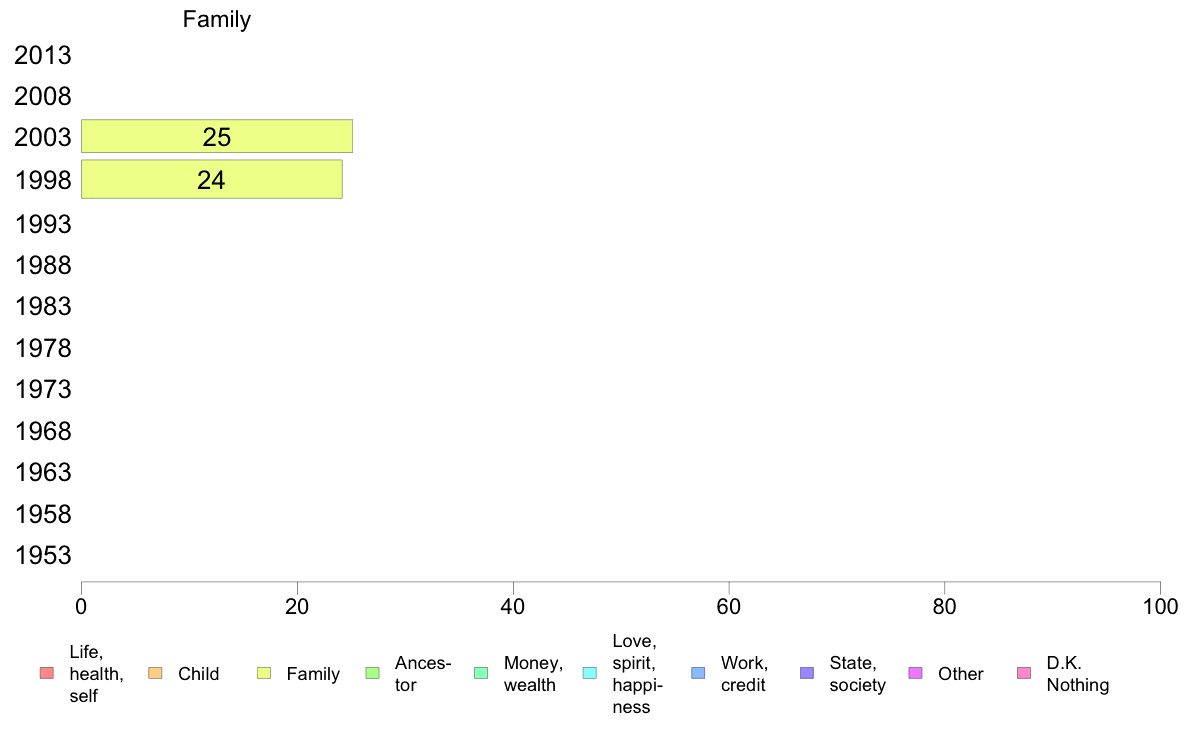
Task: Click the 1953 year label
Action: pyautogui.click(x=43, y=556)
